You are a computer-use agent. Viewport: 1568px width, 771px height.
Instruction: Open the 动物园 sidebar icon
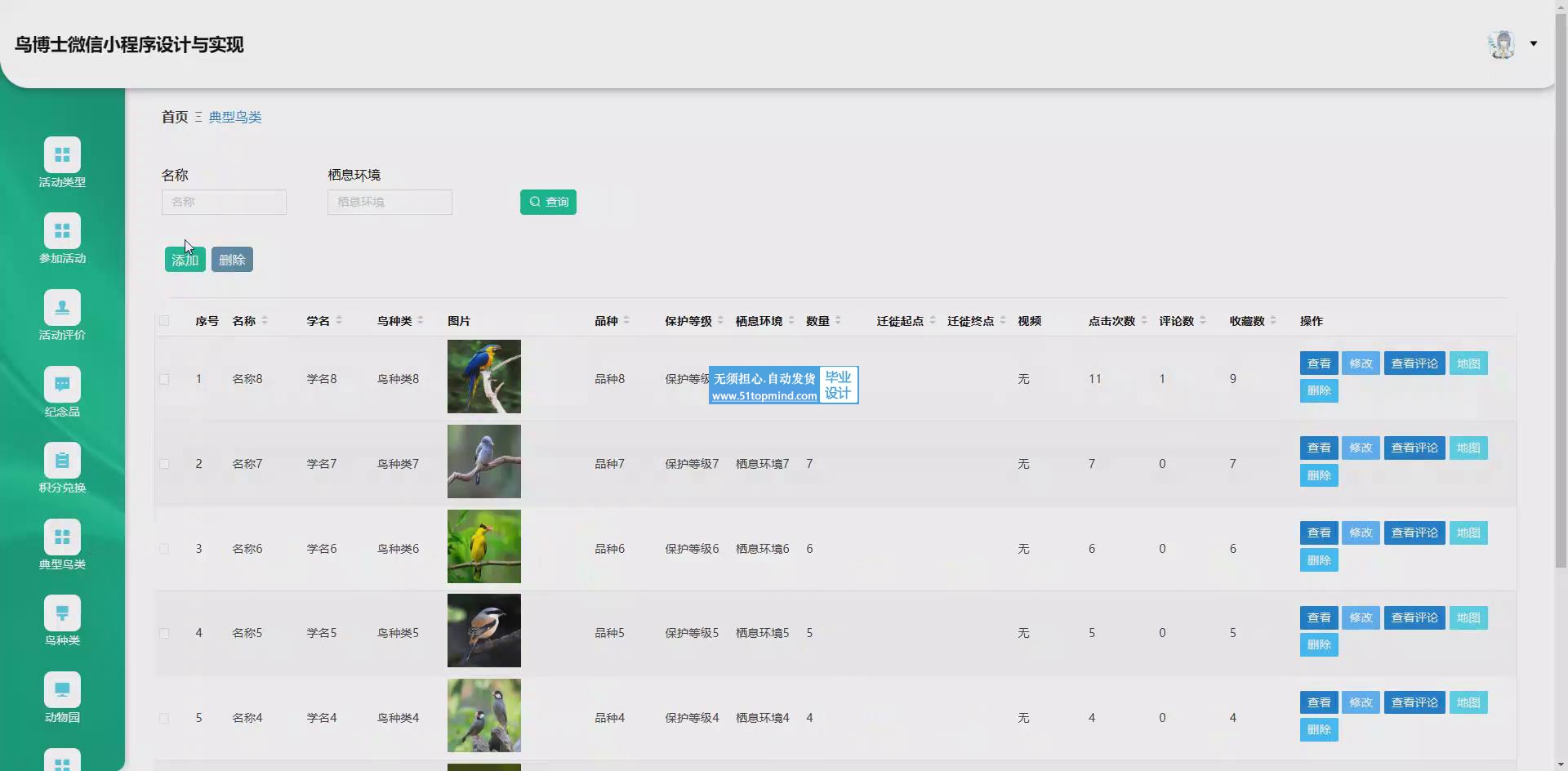(x=62, y=690)
